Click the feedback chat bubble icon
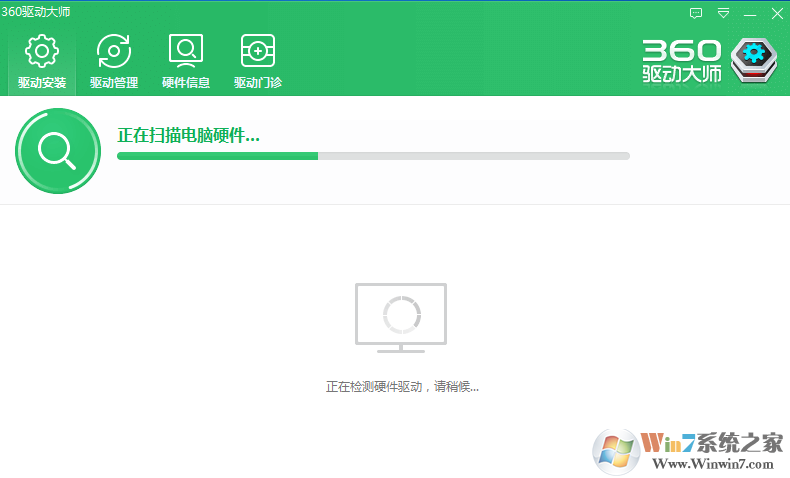Image resolution: width=790 pixels, height=478 pixels. coord(696,14)
